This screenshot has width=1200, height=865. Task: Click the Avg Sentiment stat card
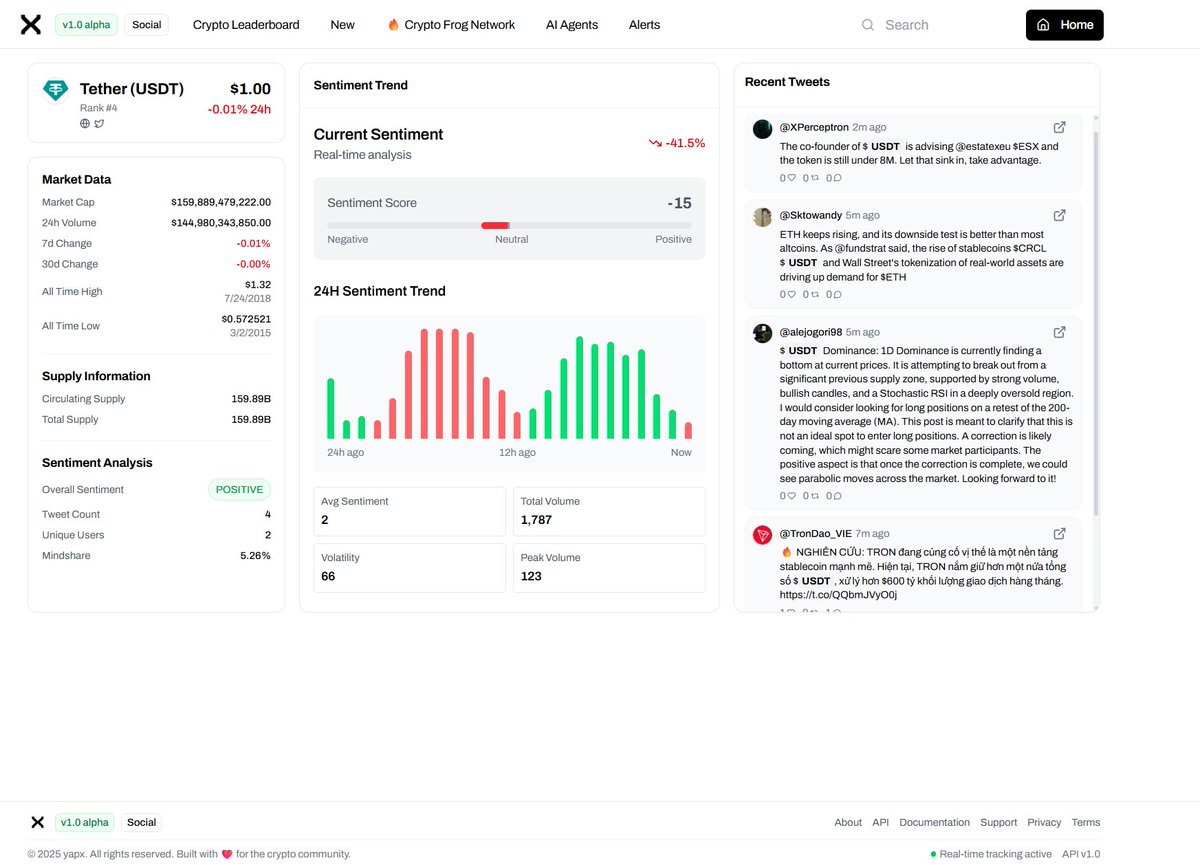[x=410, y=511]
